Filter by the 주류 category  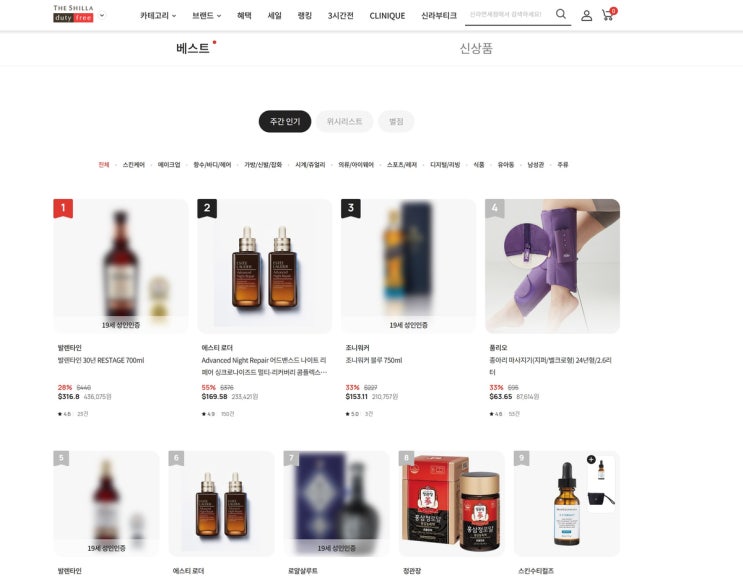tap(562, 165)
